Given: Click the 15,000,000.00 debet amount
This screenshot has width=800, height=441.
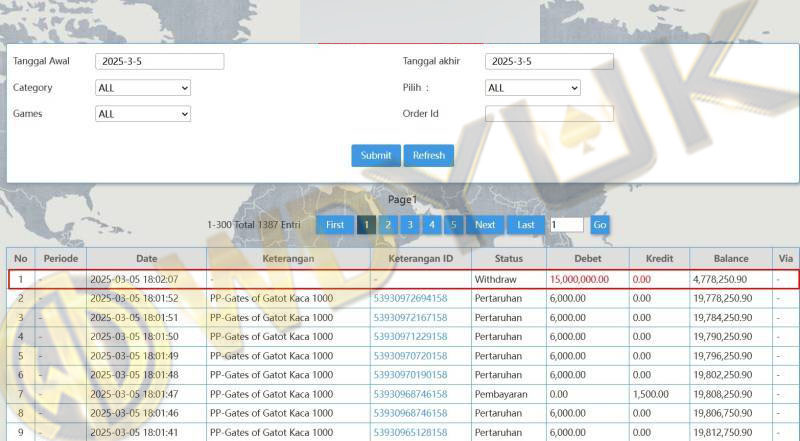Looking at the screenshot, I should click(x=579, y=279).
